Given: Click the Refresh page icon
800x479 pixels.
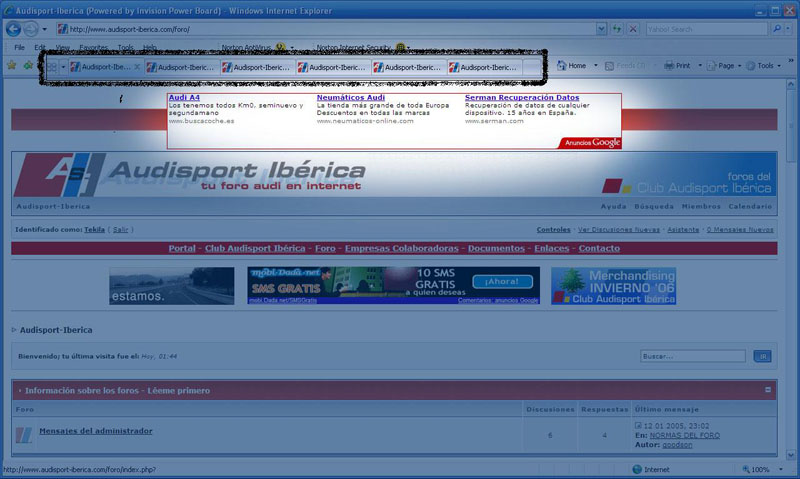Looking at the screenshot, I should tap(617, 29).
